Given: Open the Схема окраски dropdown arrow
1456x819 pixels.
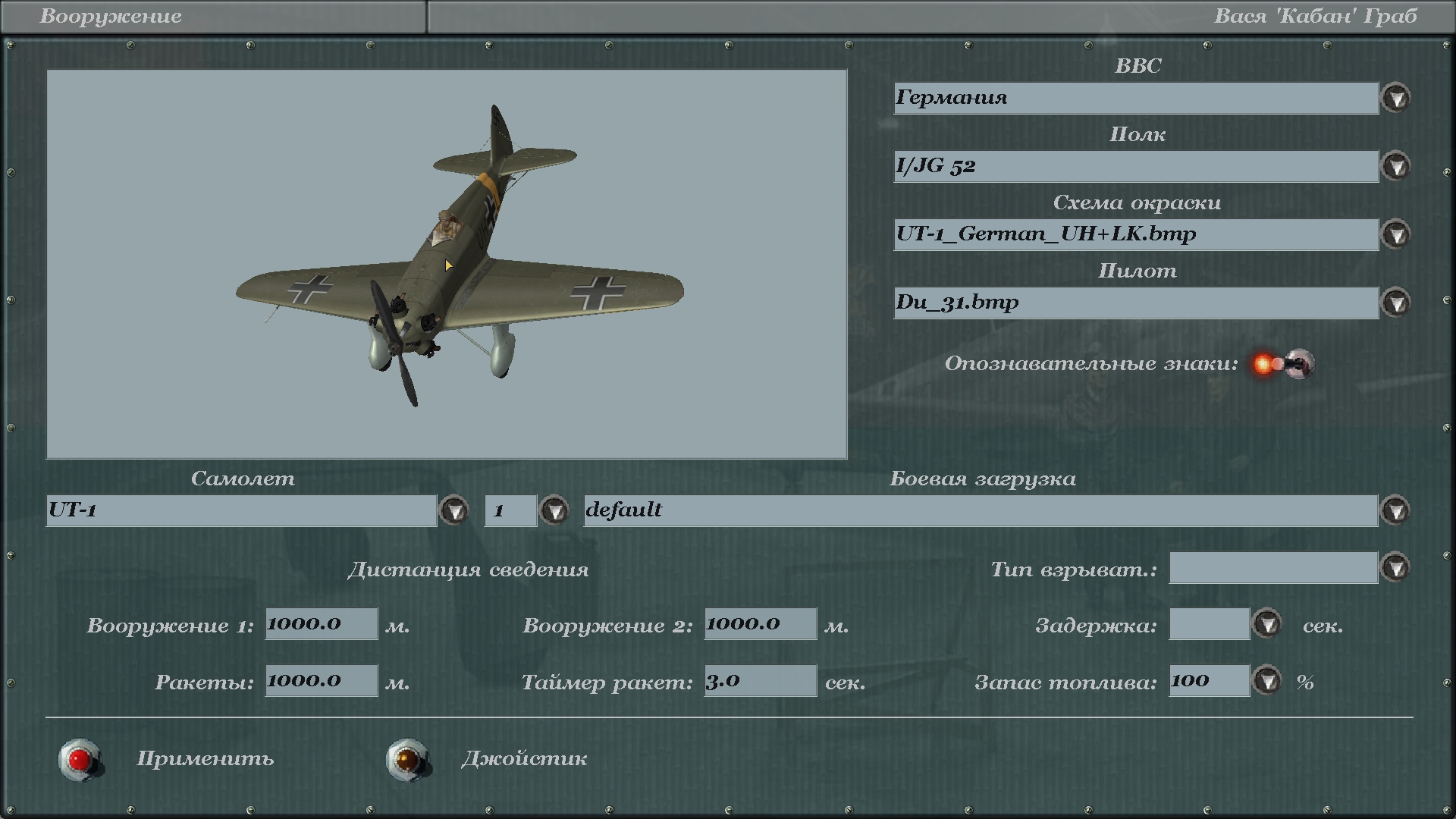Looking at the screenshot, I should coord(1395,235).
